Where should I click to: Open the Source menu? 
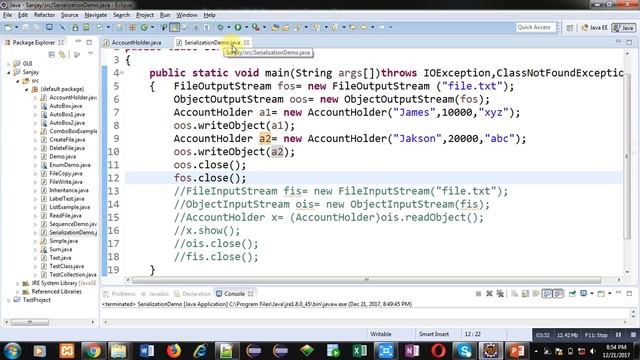click(x=69, y=15)
